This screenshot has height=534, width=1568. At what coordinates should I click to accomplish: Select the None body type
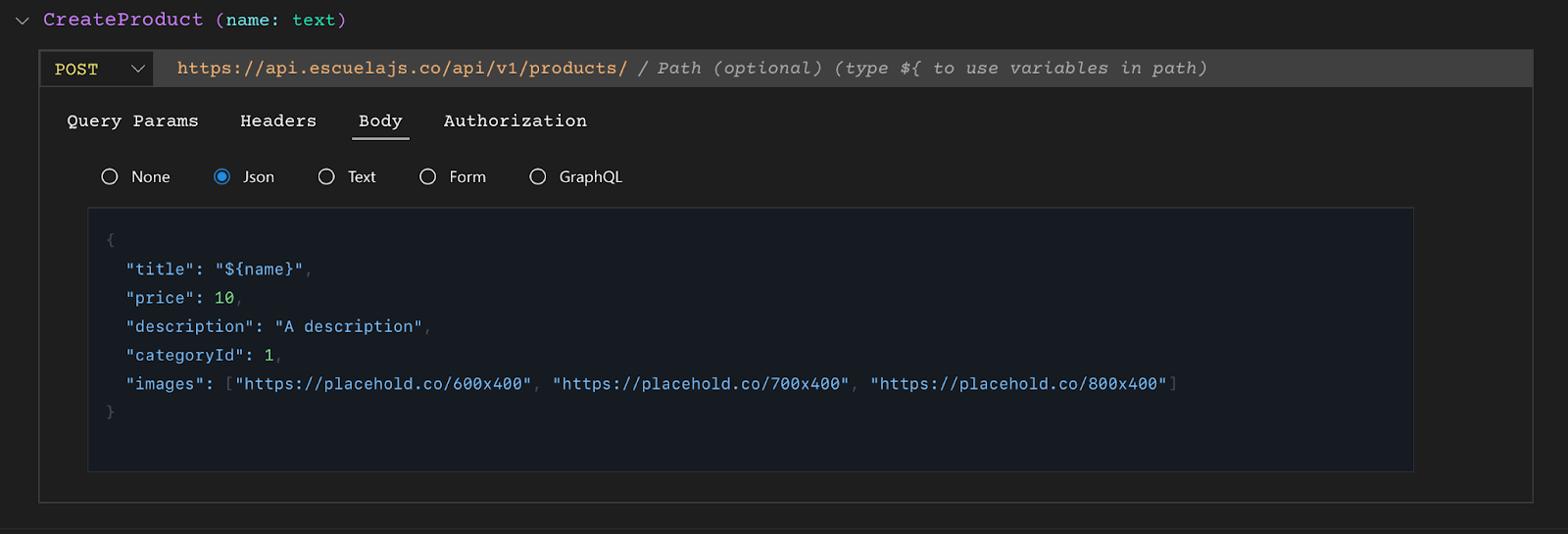point(110,177)
